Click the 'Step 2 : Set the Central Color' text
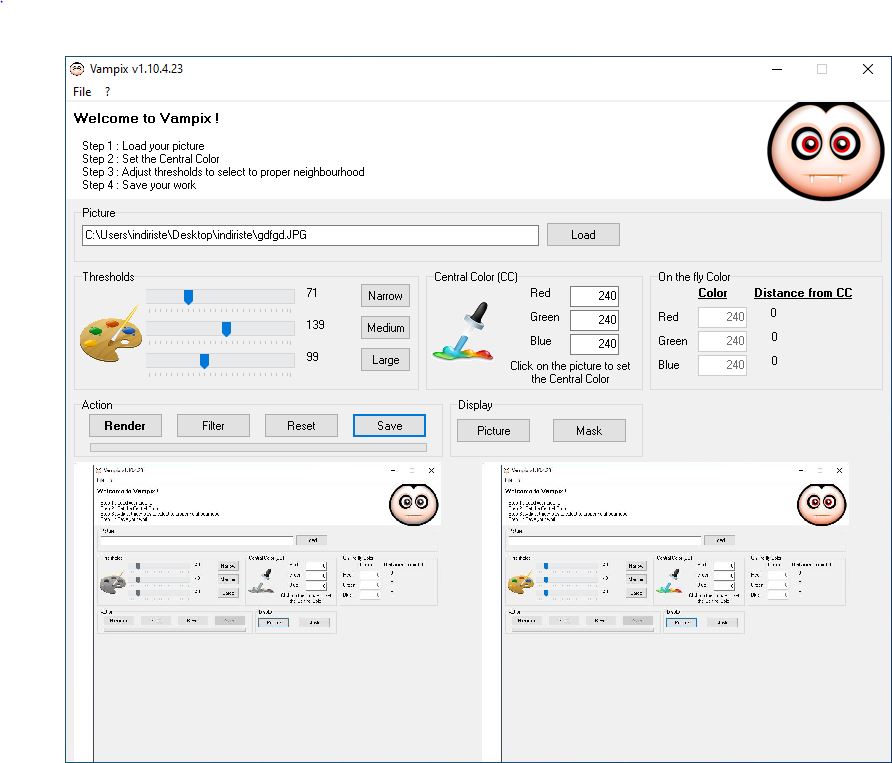The width and height of the screenshot is (892, 763). [151, 159]
